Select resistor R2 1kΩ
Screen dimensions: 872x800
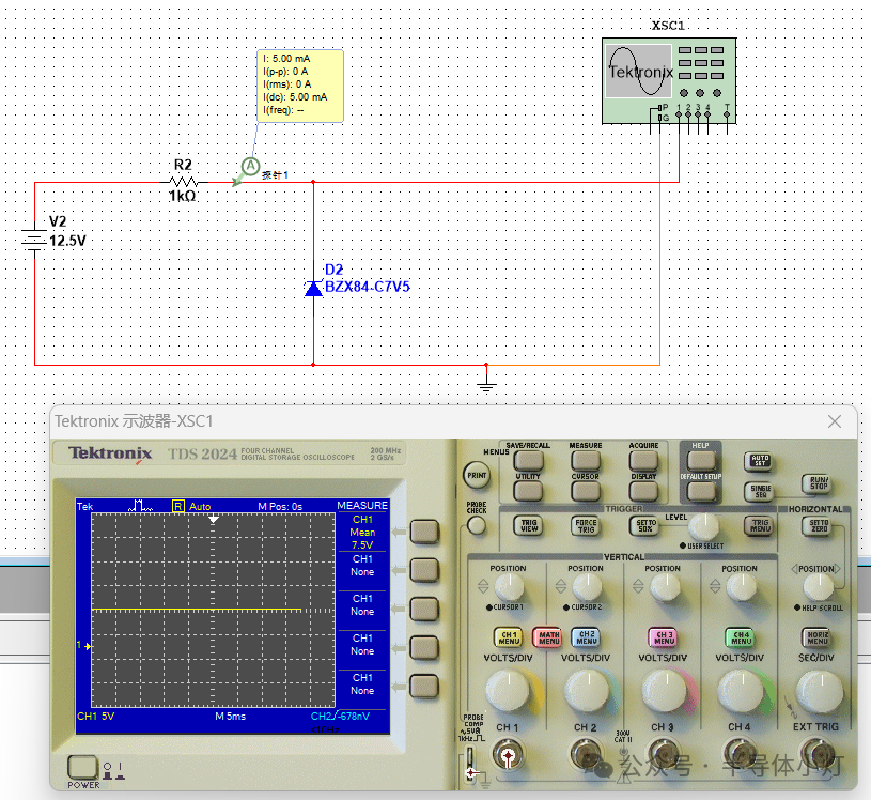184,181
